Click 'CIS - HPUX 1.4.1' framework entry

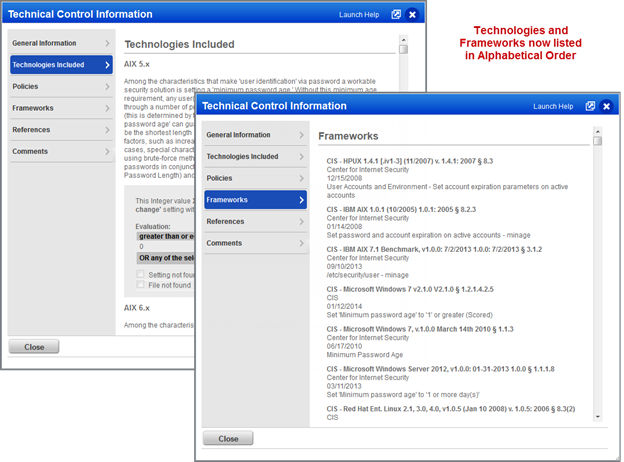pyautogui.click(x=410, y=161)
